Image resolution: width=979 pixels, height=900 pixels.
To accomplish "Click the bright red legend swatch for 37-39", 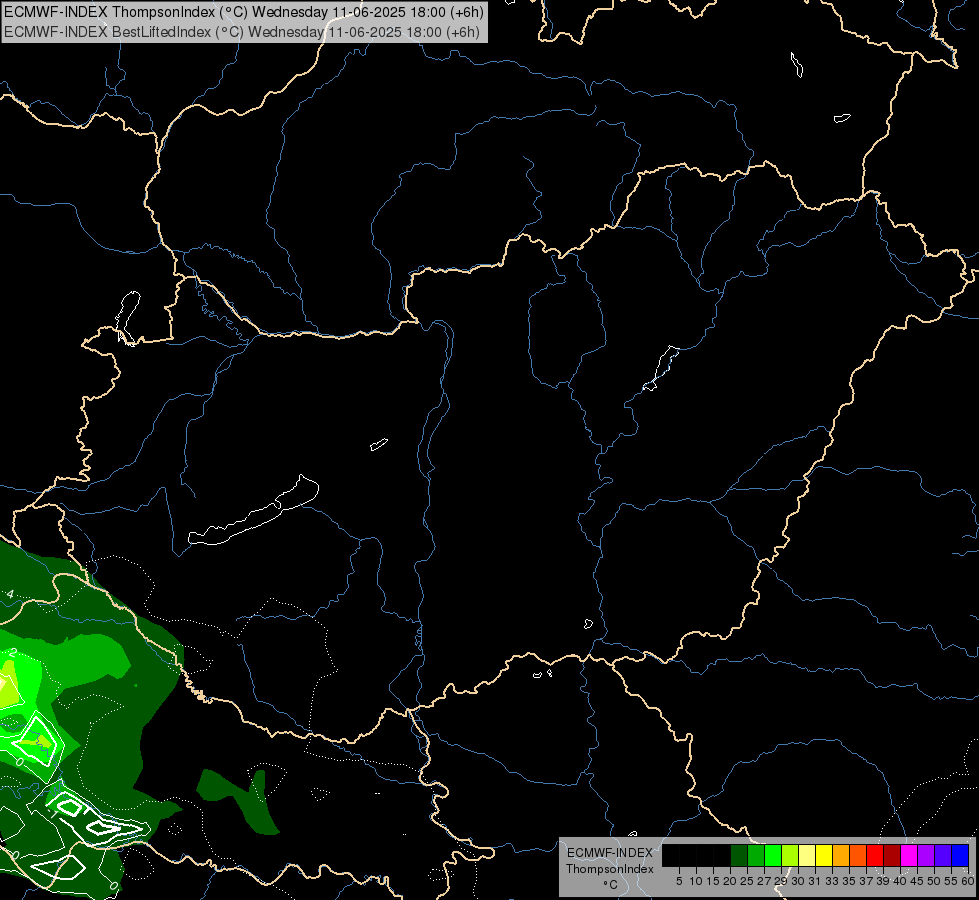I will [x=875, y=855].
